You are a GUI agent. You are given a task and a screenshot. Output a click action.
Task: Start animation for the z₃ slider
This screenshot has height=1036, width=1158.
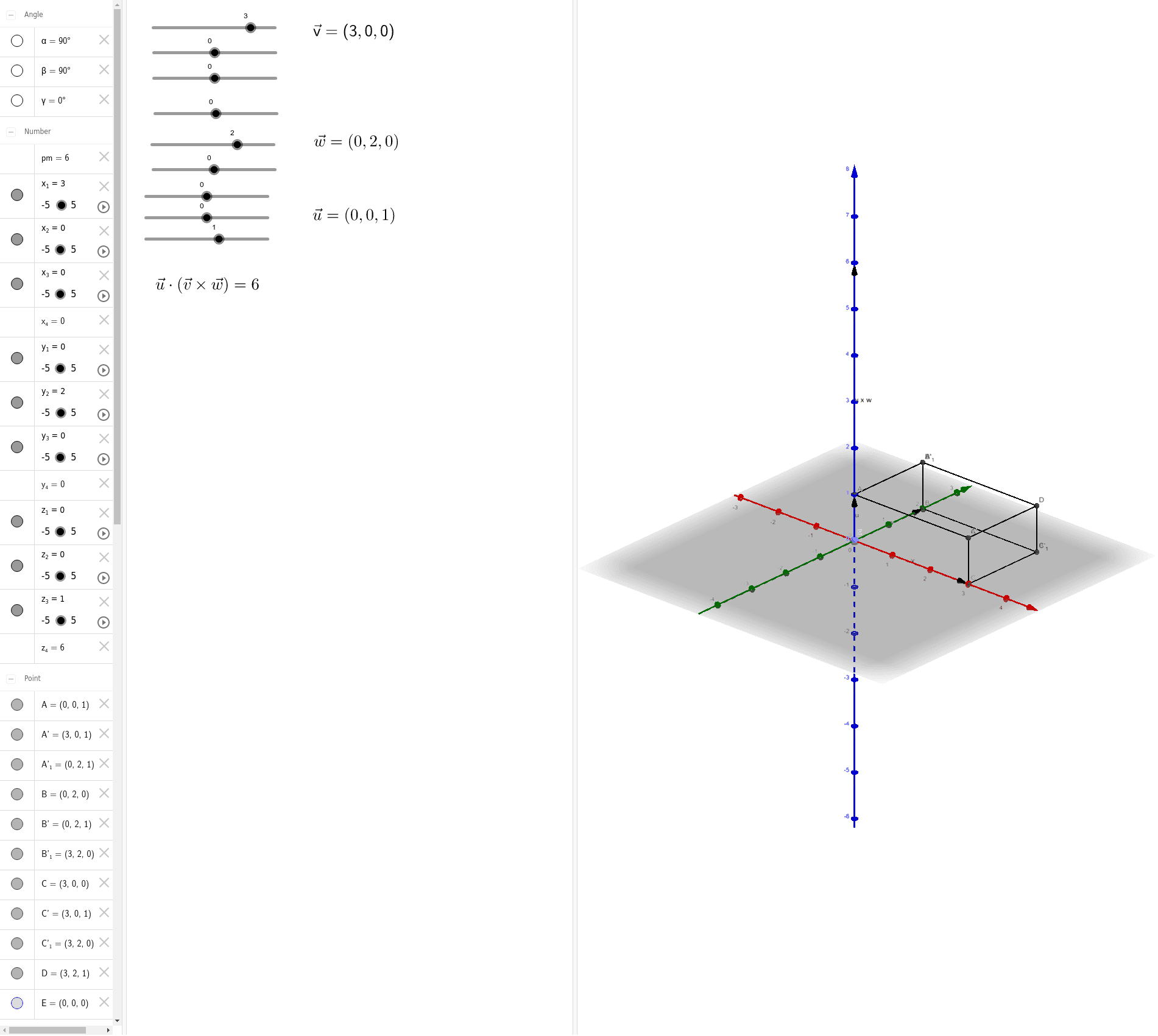click(103, 622)
